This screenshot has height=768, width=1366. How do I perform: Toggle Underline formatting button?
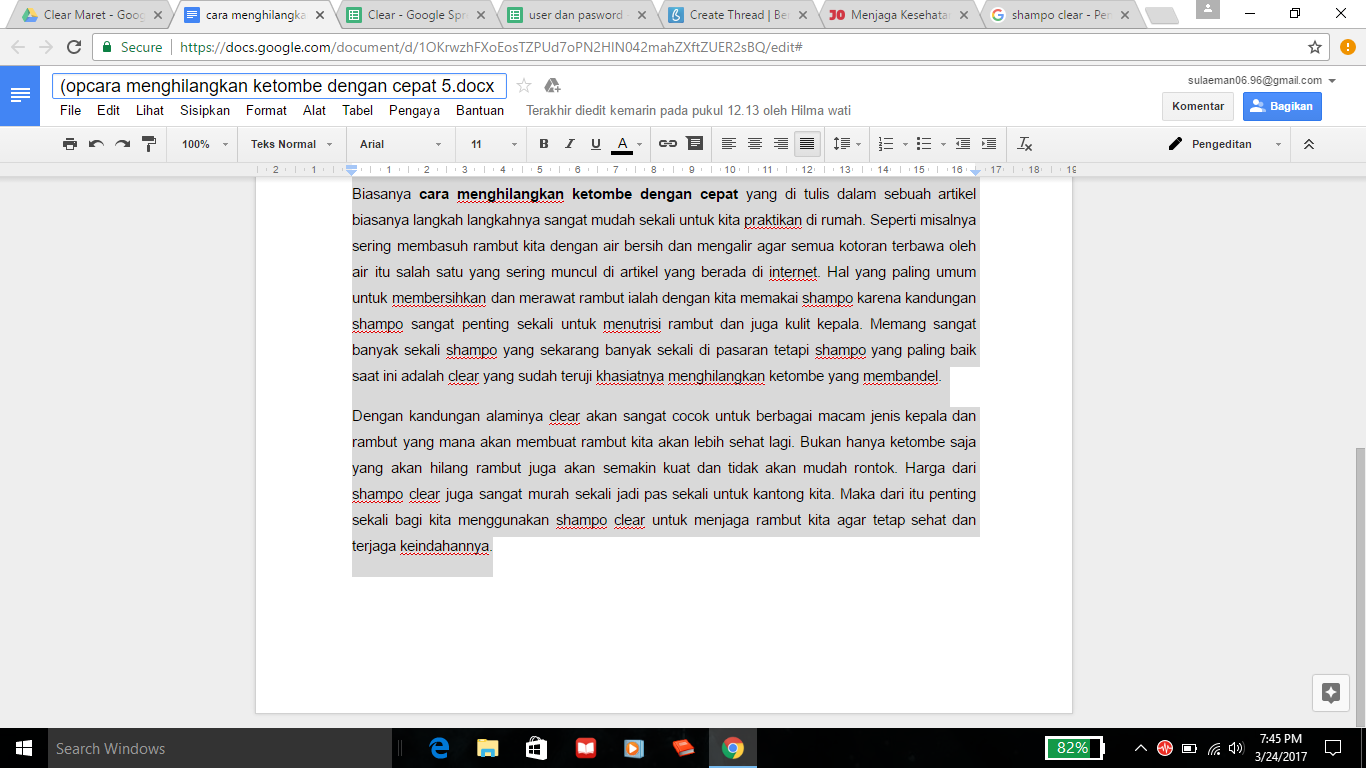point(596,144)
